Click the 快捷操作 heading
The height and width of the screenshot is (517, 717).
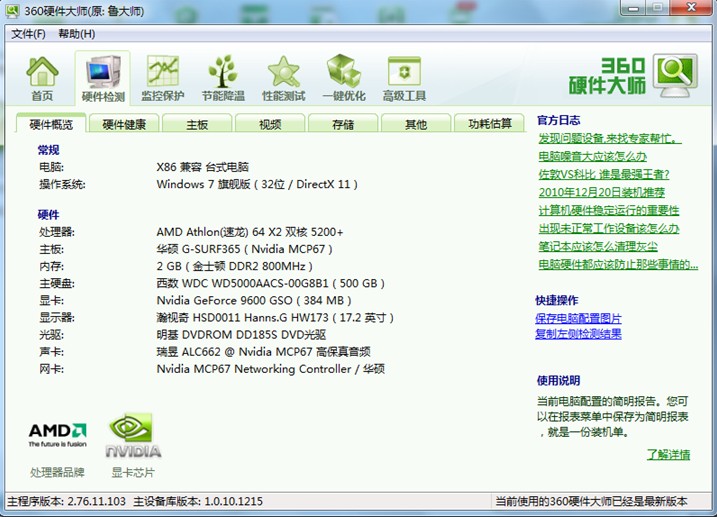(557, 300)
